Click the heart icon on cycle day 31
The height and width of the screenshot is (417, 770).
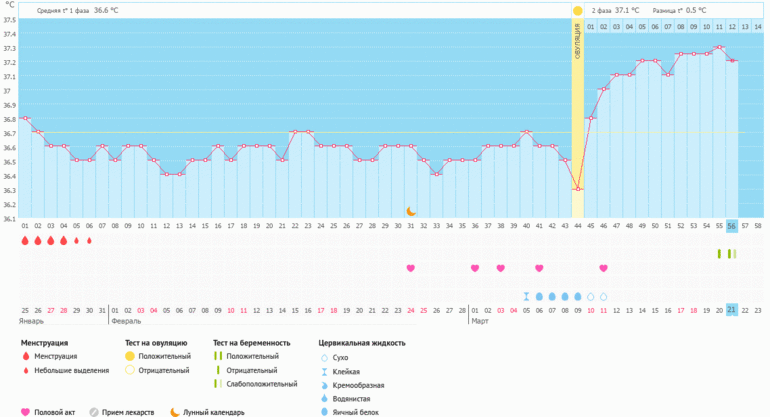coord(411,268)
